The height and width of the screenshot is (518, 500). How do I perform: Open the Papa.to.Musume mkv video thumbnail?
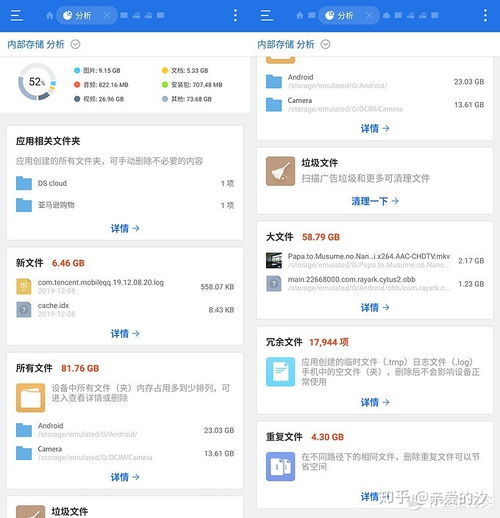tap(274, 260)
